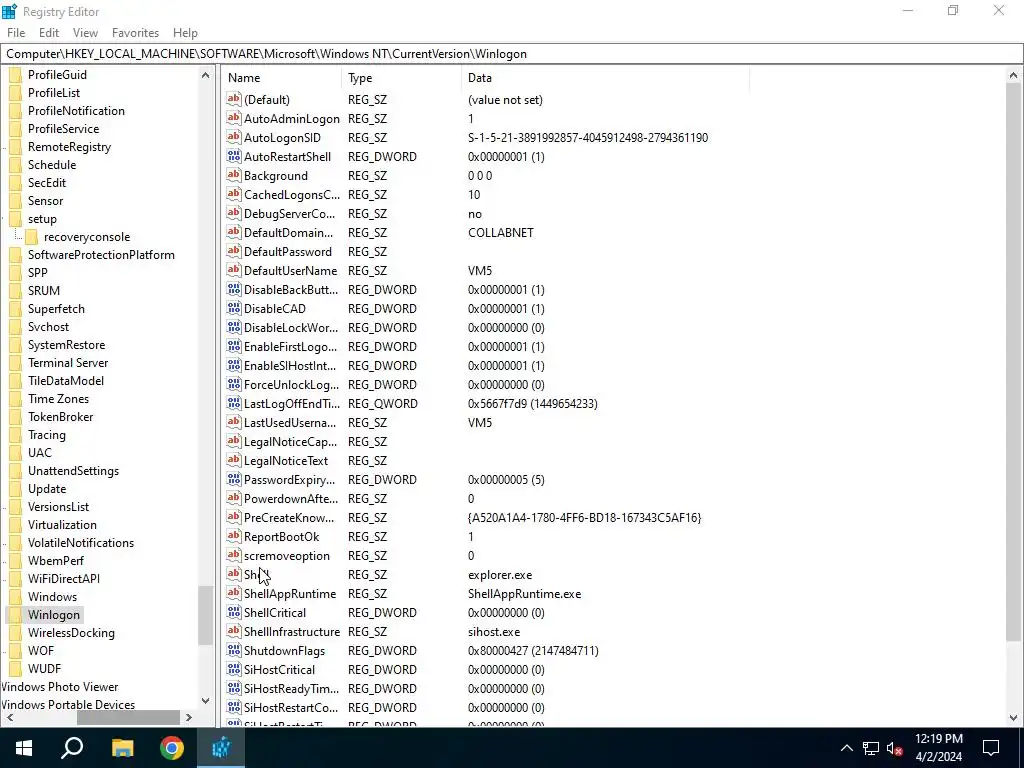This screenshot has width=1024, height=768.
Task: Select the WirelessDocking key
Action: [71, 632]
